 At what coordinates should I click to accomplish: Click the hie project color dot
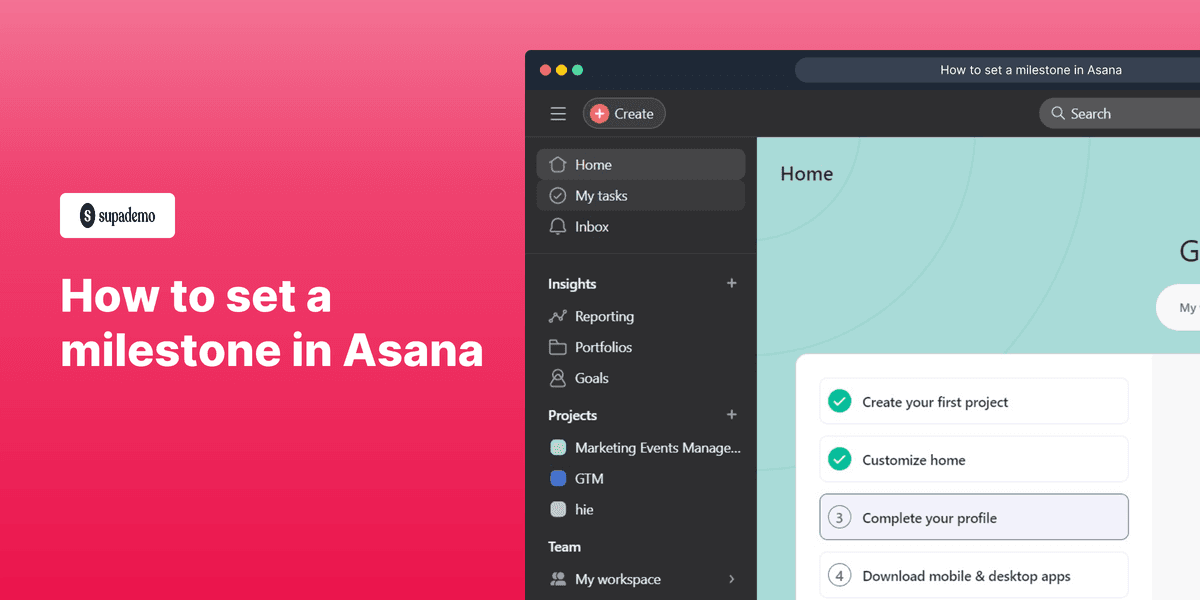(x=558, y=509)
